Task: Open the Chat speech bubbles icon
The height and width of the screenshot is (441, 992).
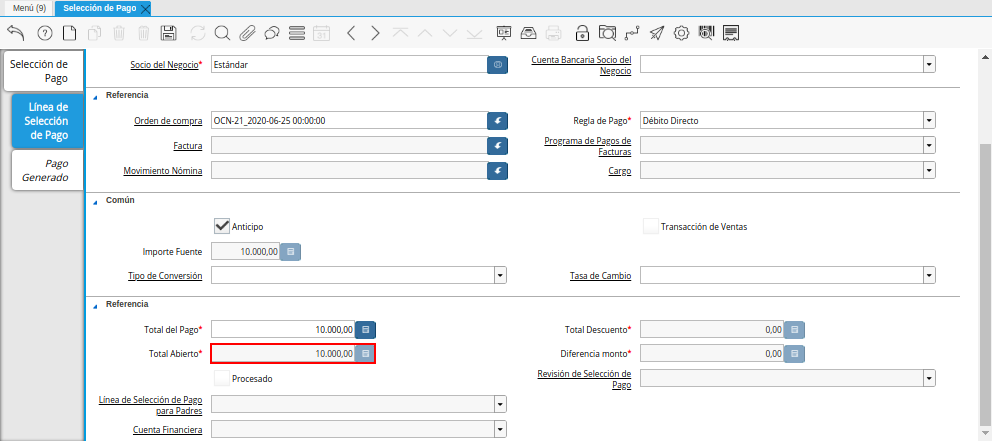Action: pyautogui.click(x=272, y=33)
